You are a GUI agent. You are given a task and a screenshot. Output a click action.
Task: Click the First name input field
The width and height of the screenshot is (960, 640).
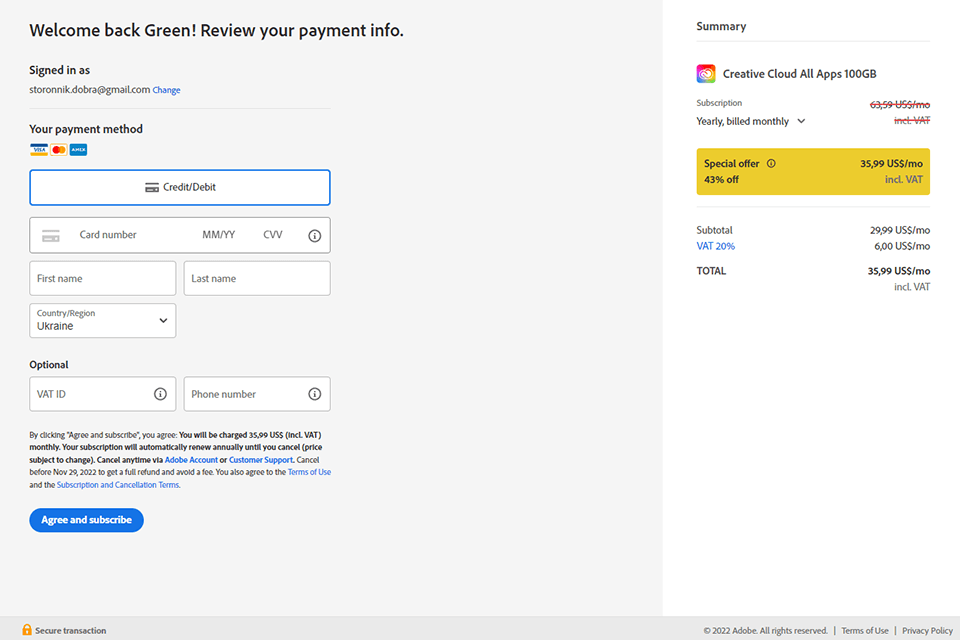point(103,279)
